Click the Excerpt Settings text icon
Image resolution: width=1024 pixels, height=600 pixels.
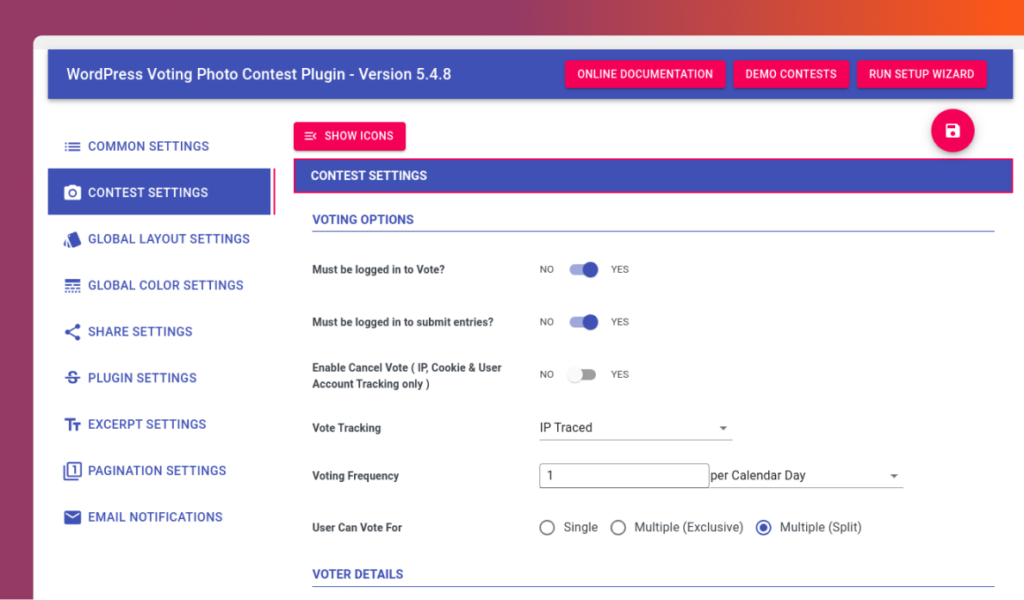(72, 425)
